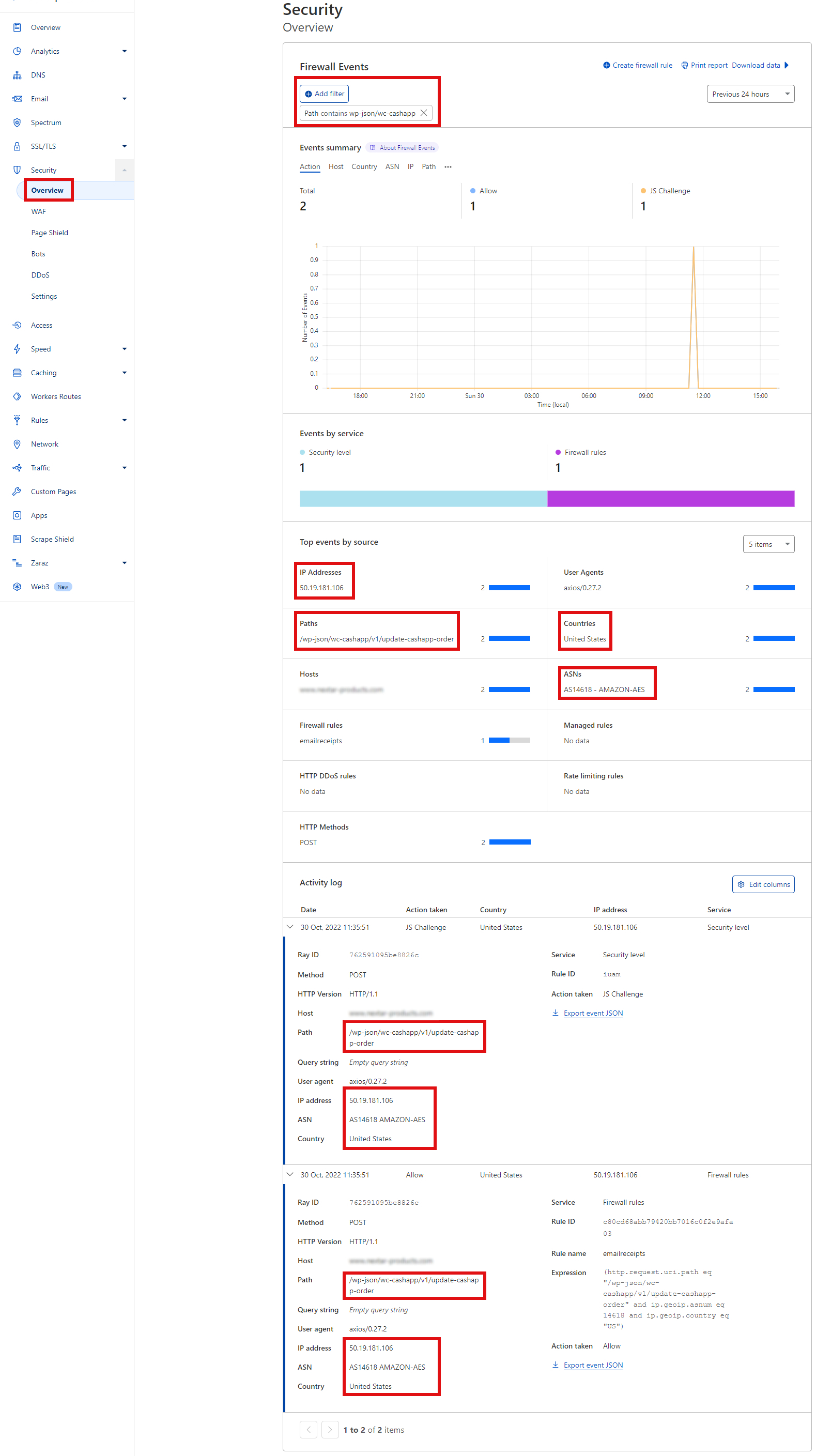This screenshot has width=816, height=1456.
Task: Expand the Analytics sidebar menu arrow
Action: (125, 51)
